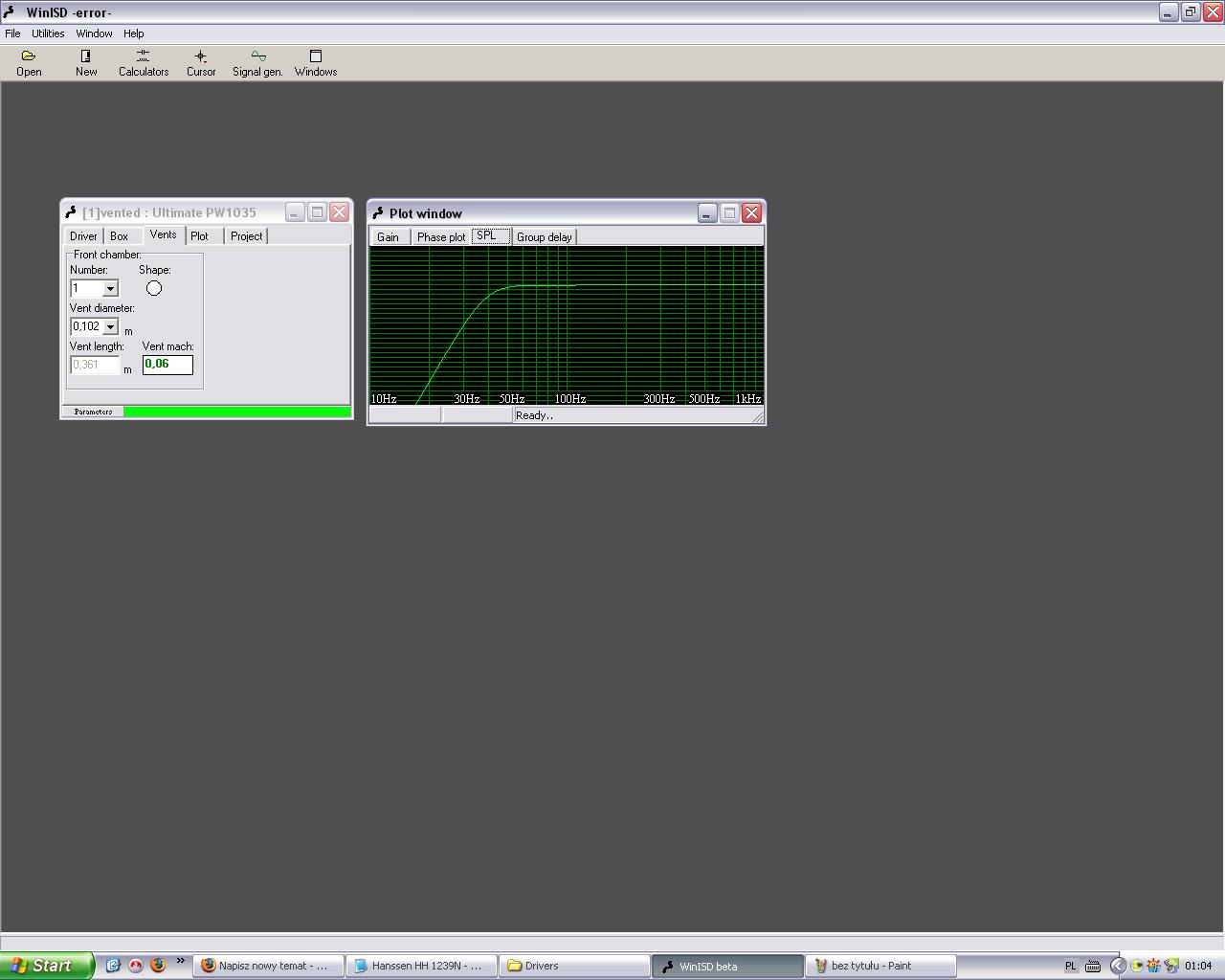Click the round vent Shape icon
Viewport: 1225px width, 980px height.
(154, 288)
